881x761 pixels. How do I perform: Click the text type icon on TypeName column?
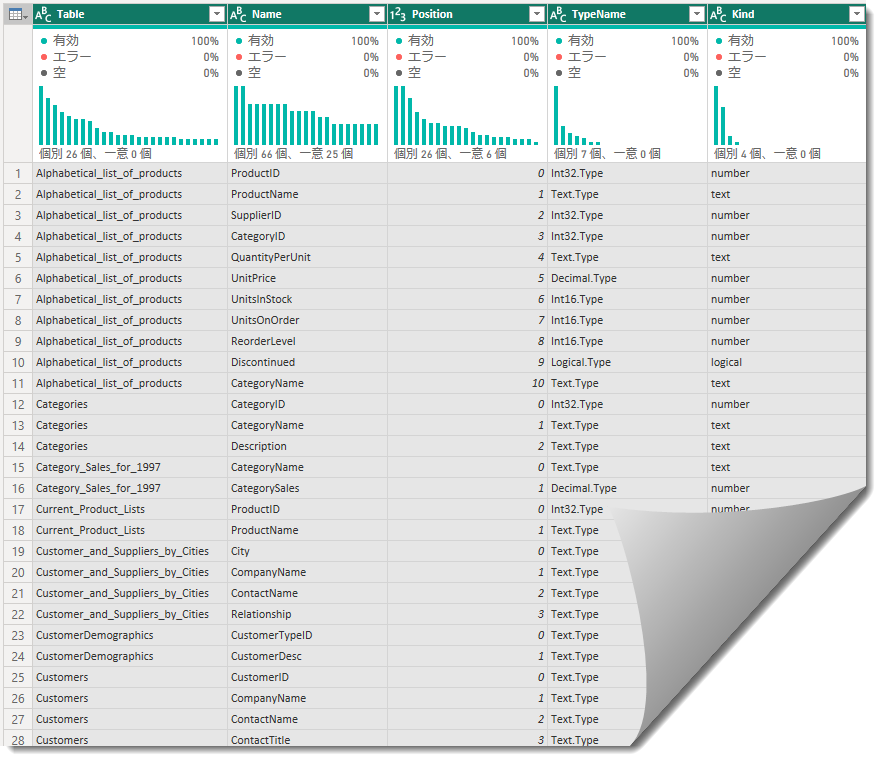(558, 15)
